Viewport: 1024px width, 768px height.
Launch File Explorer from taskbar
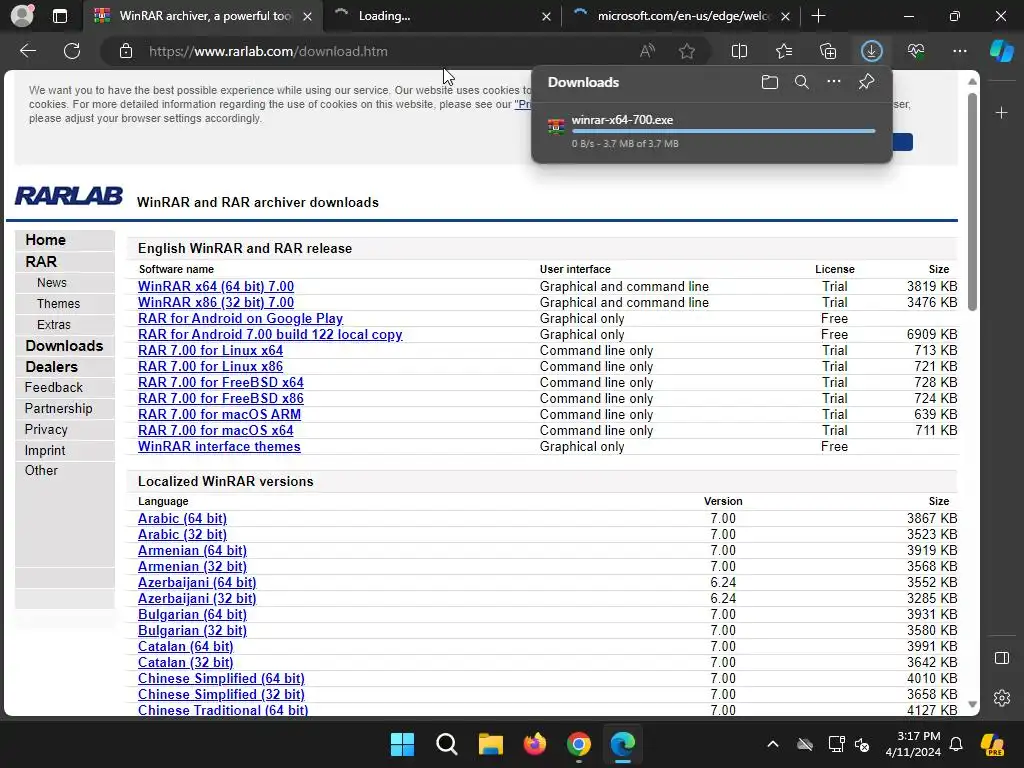[490, 744]
